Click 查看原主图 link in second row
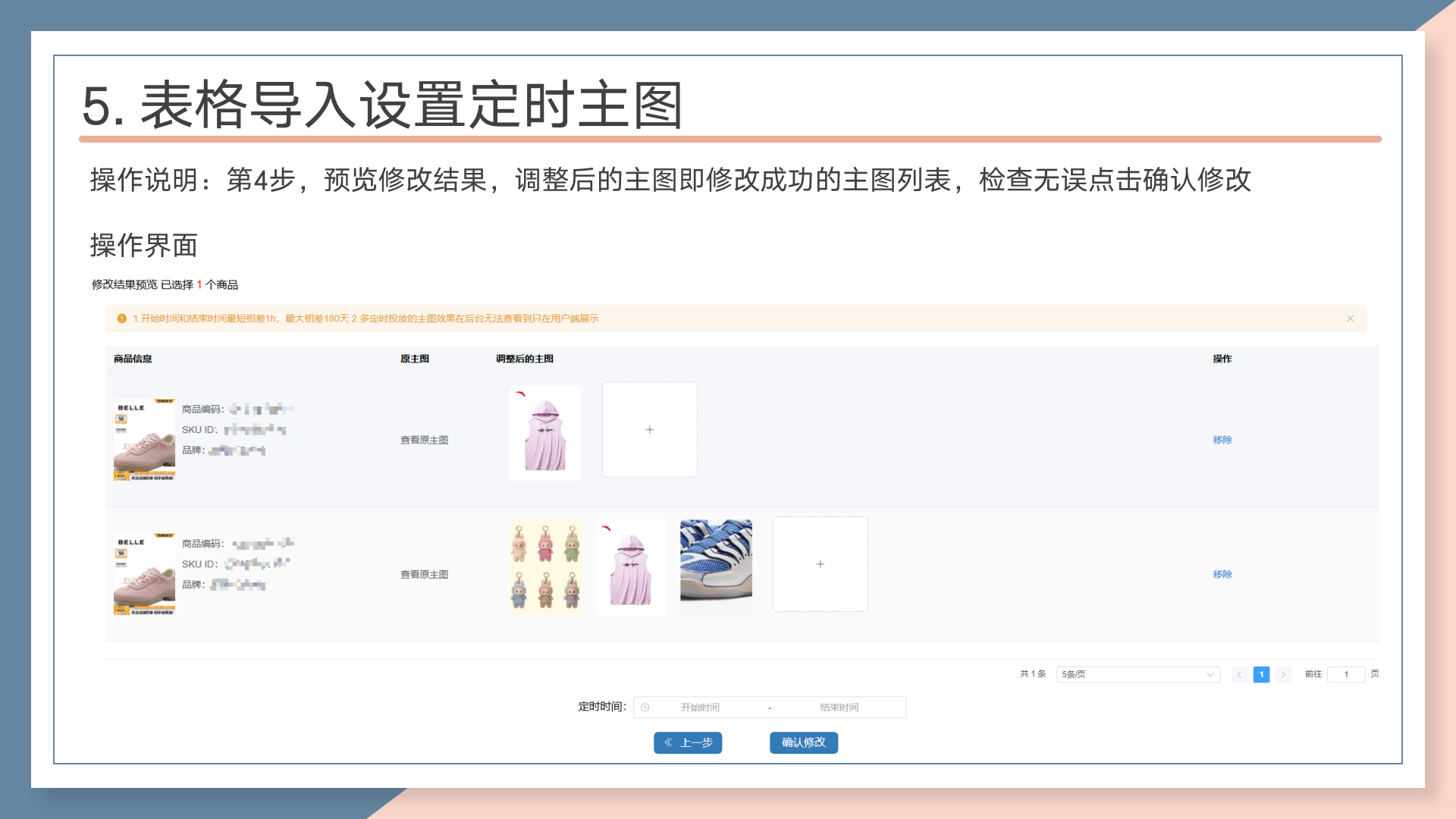The image size is (1456, 819). tap(424, 575)
